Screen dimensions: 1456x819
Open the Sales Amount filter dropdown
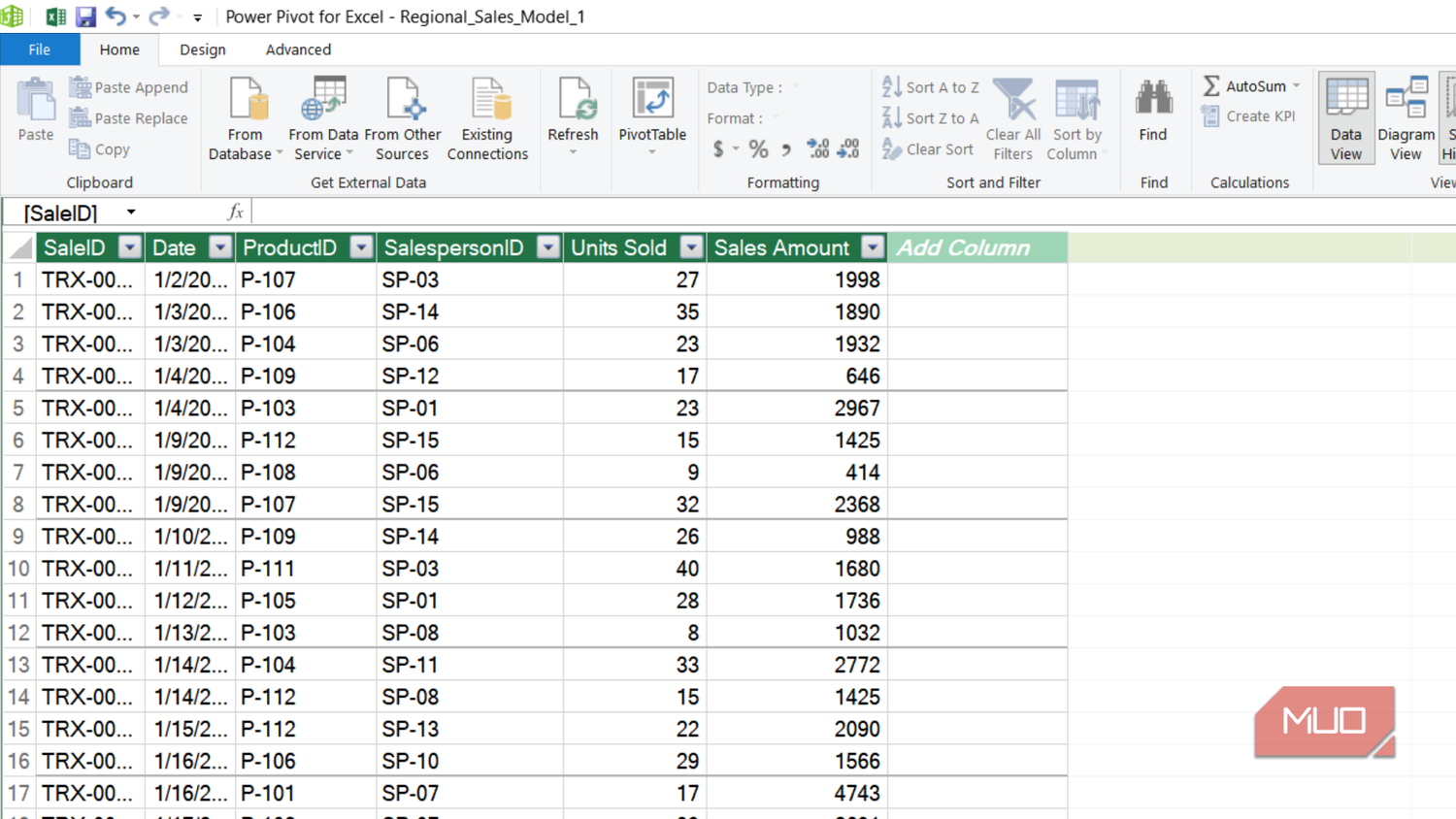[x=873, y=247]
